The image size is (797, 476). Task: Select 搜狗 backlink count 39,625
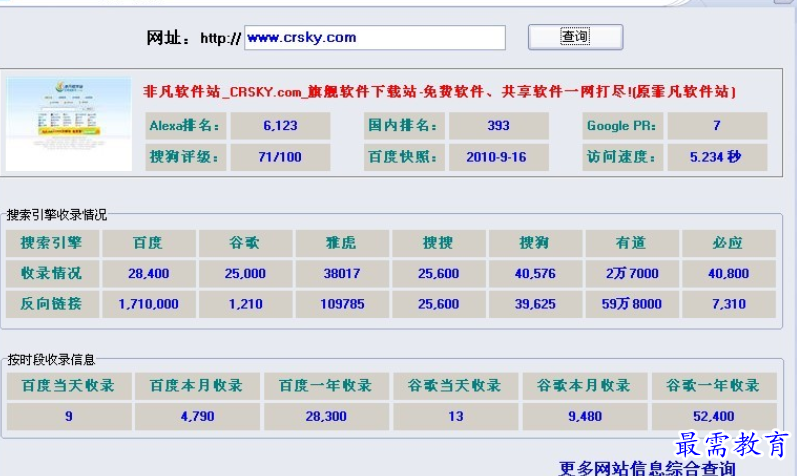tap(535, 304)
